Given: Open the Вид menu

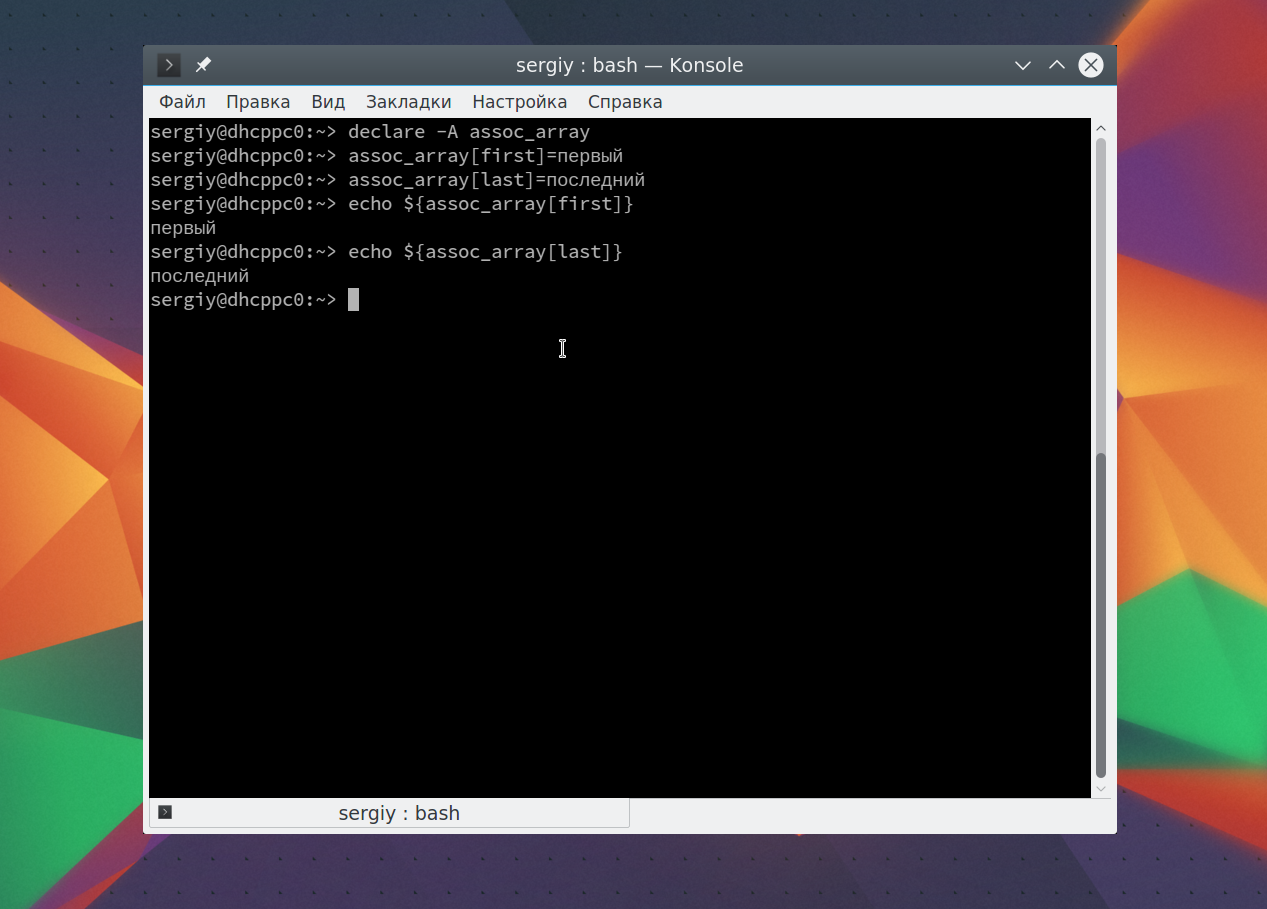Looking at the screenshot, I should (x=328, y=102).
